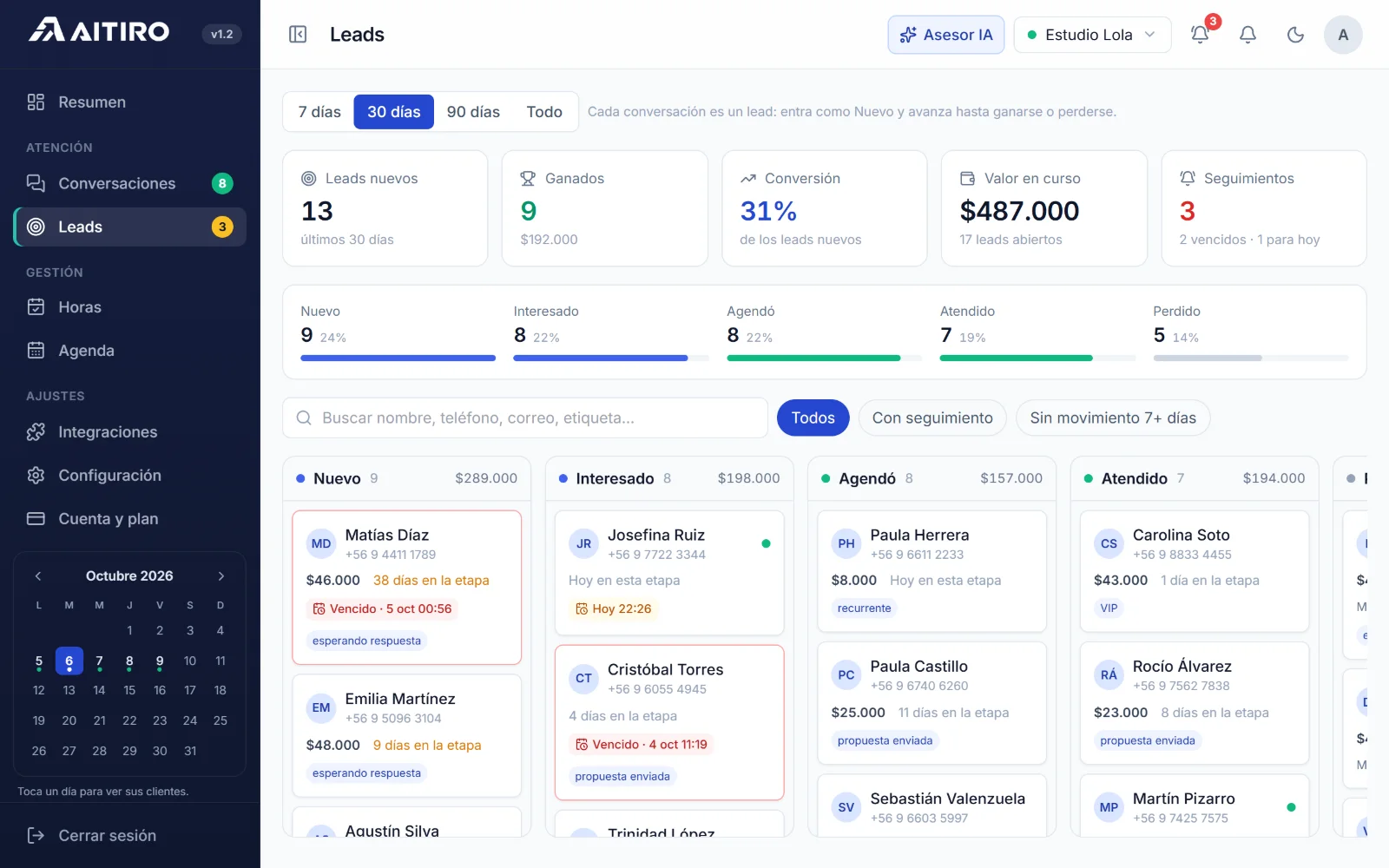Expand Estudio Lola account dropdown

[1092, 35]
